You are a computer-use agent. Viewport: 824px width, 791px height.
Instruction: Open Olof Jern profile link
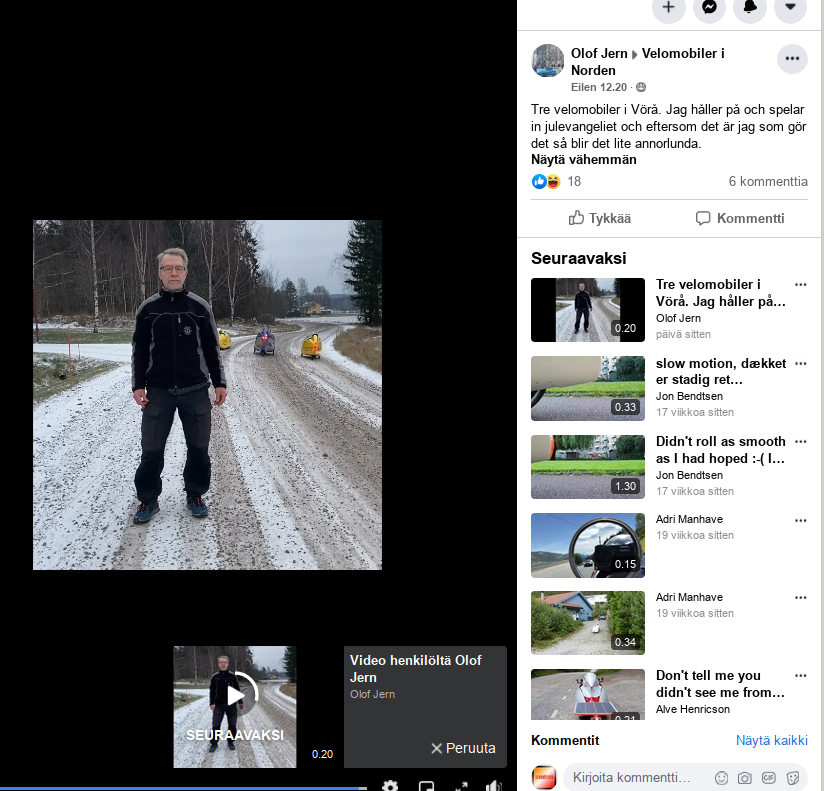point(599,54)
